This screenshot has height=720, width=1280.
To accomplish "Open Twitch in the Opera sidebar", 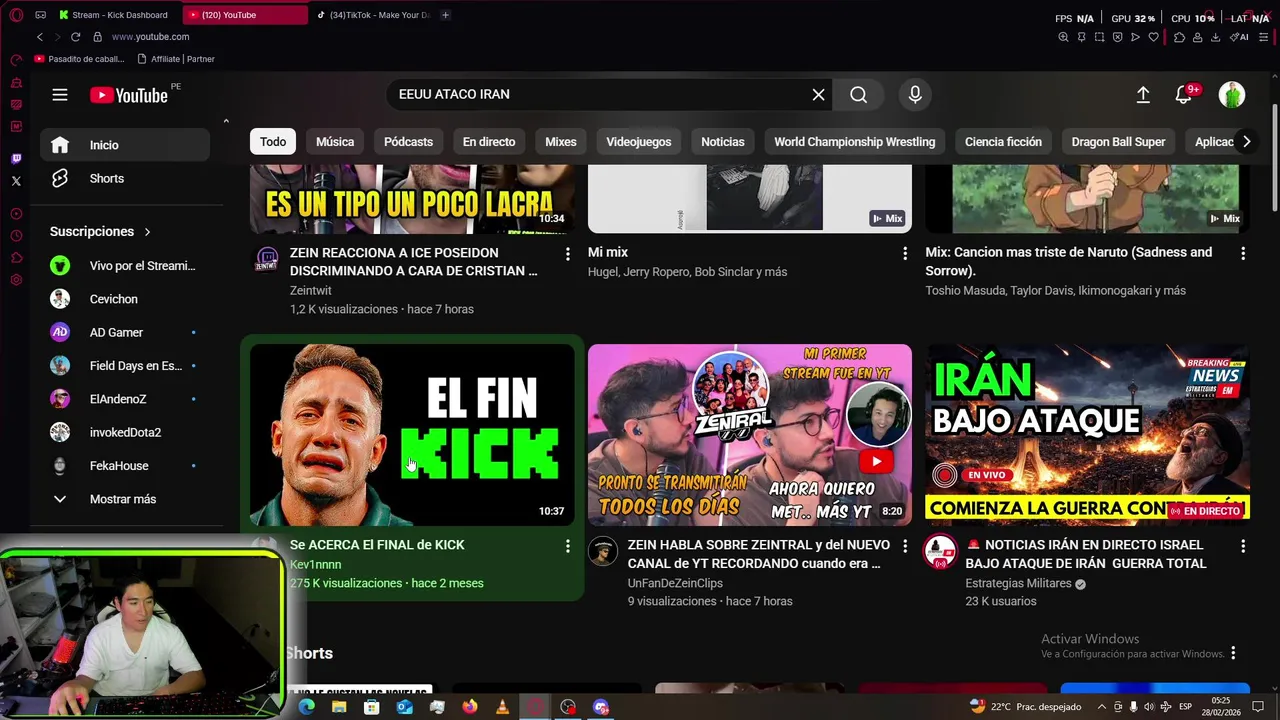I will pos(16,159).
